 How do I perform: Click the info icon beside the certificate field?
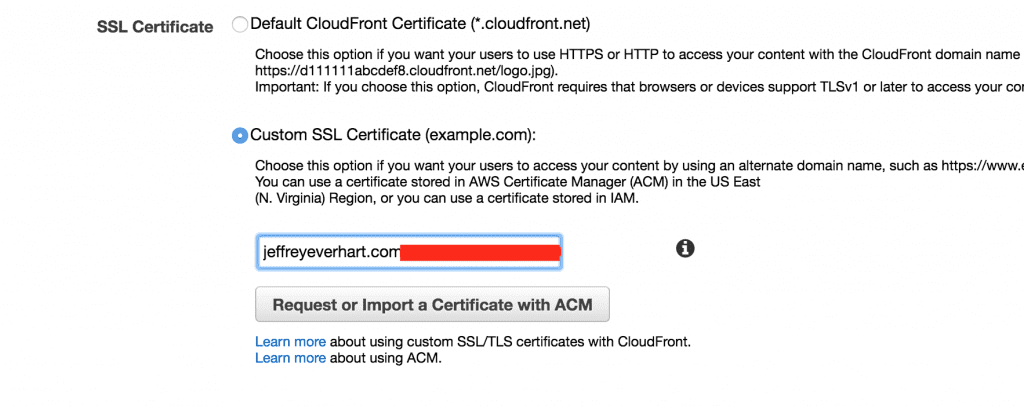point(684,248)
